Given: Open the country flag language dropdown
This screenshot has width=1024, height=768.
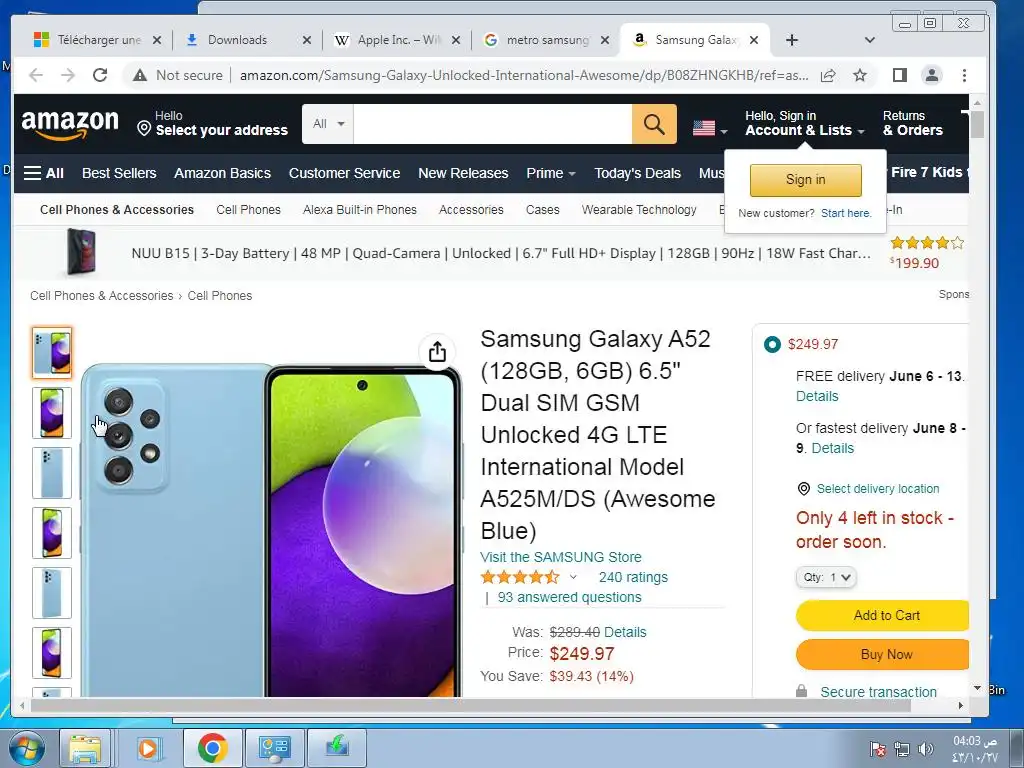Looking at the screenshot, I should point(710,128).
